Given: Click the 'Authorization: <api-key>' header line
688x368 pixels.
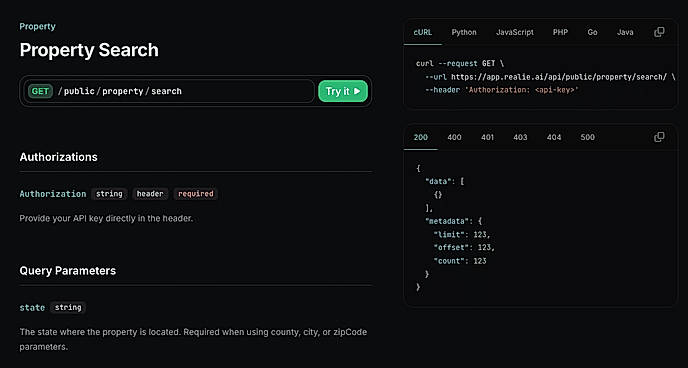Looking at the screenshot, I should pos(502,90).
